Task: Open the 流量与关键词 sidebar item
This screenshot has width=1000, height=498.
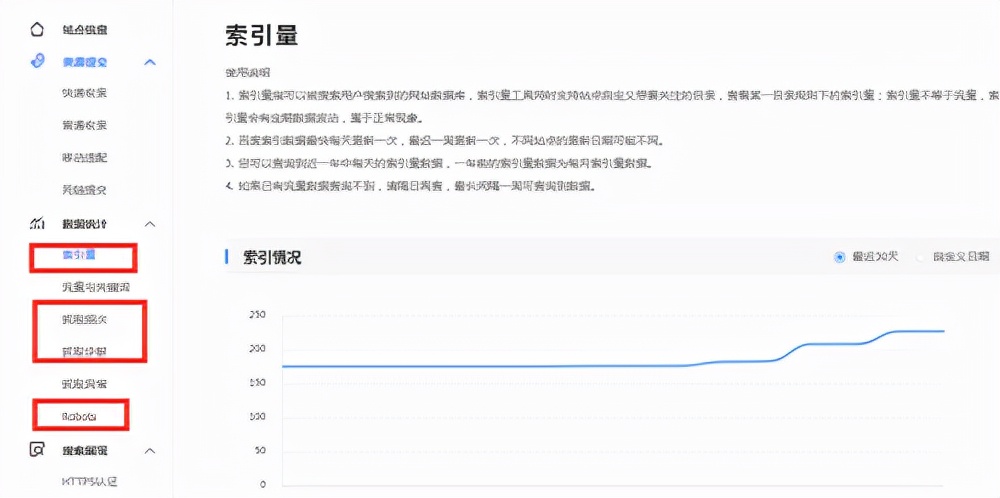Action: pyautogui.click(x=96, y=287)
